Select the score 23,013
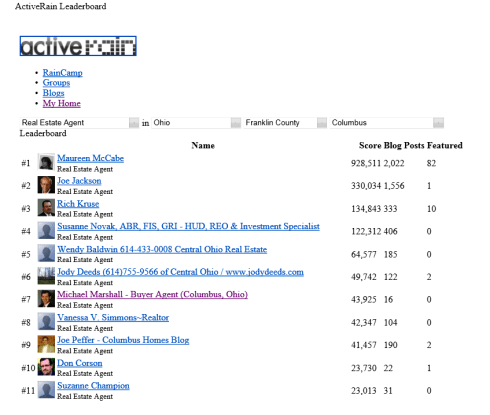 click(364, 391)
